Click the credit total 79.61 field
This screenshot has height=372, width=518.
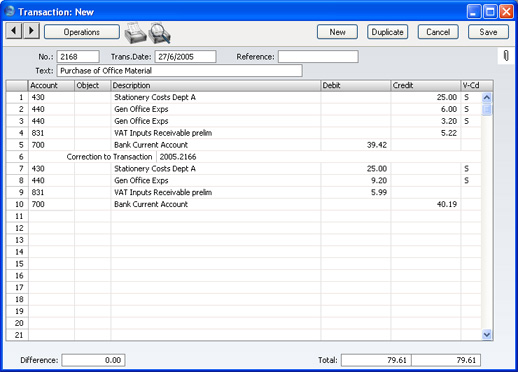(446, 360)
